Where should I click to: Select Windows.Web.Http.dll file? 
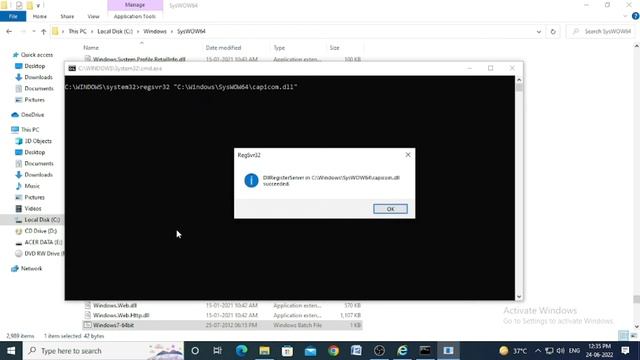coord(121,315)
